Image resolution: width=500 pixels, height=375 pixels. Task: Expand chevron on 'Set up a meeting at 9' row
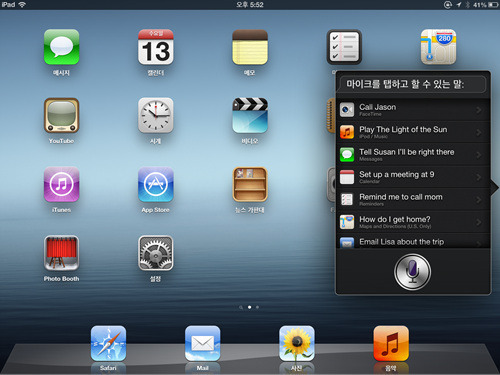[479, 177]
